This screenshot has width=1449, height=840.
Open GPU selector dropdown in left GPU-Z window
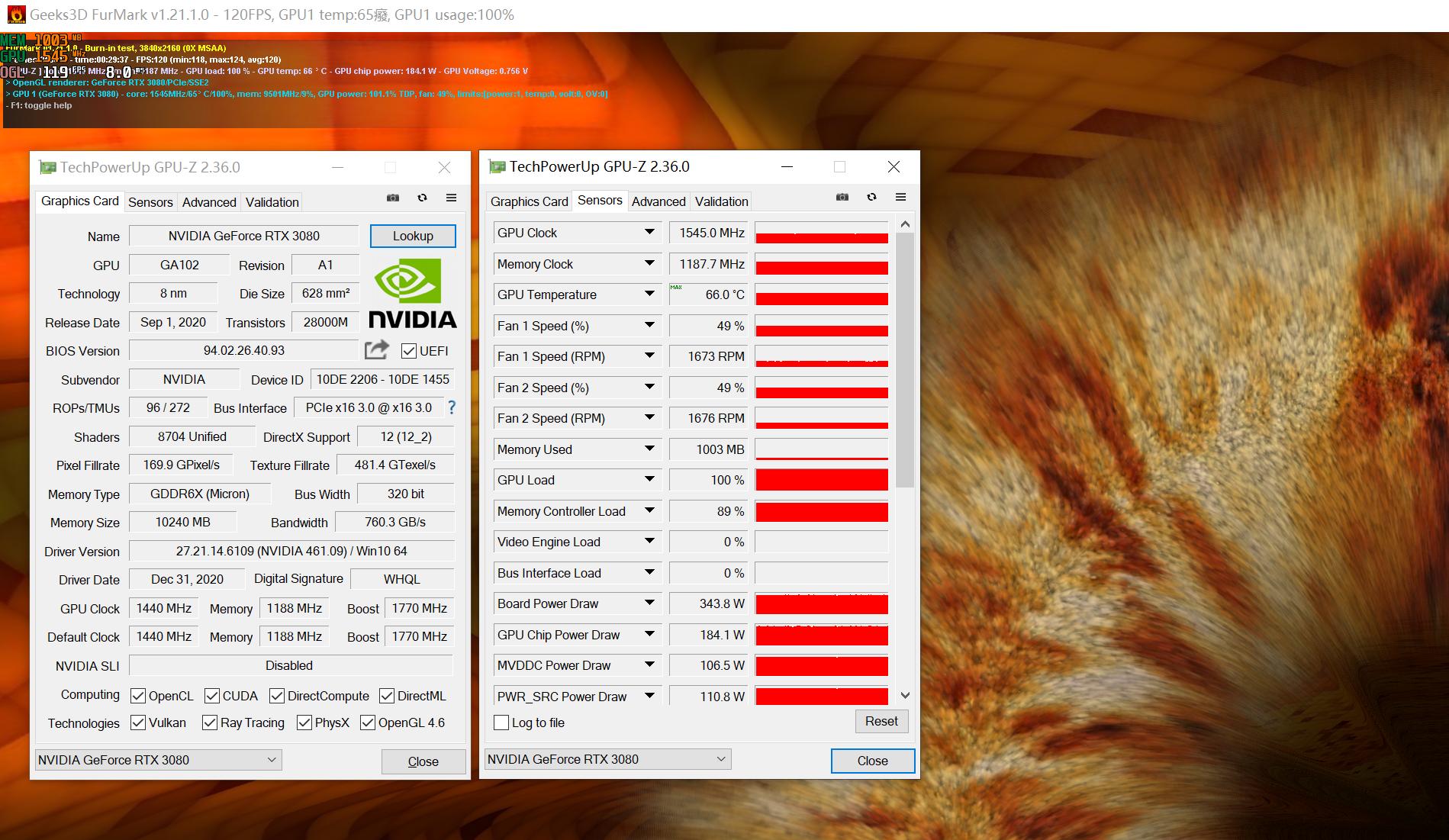tap(159, 760)
